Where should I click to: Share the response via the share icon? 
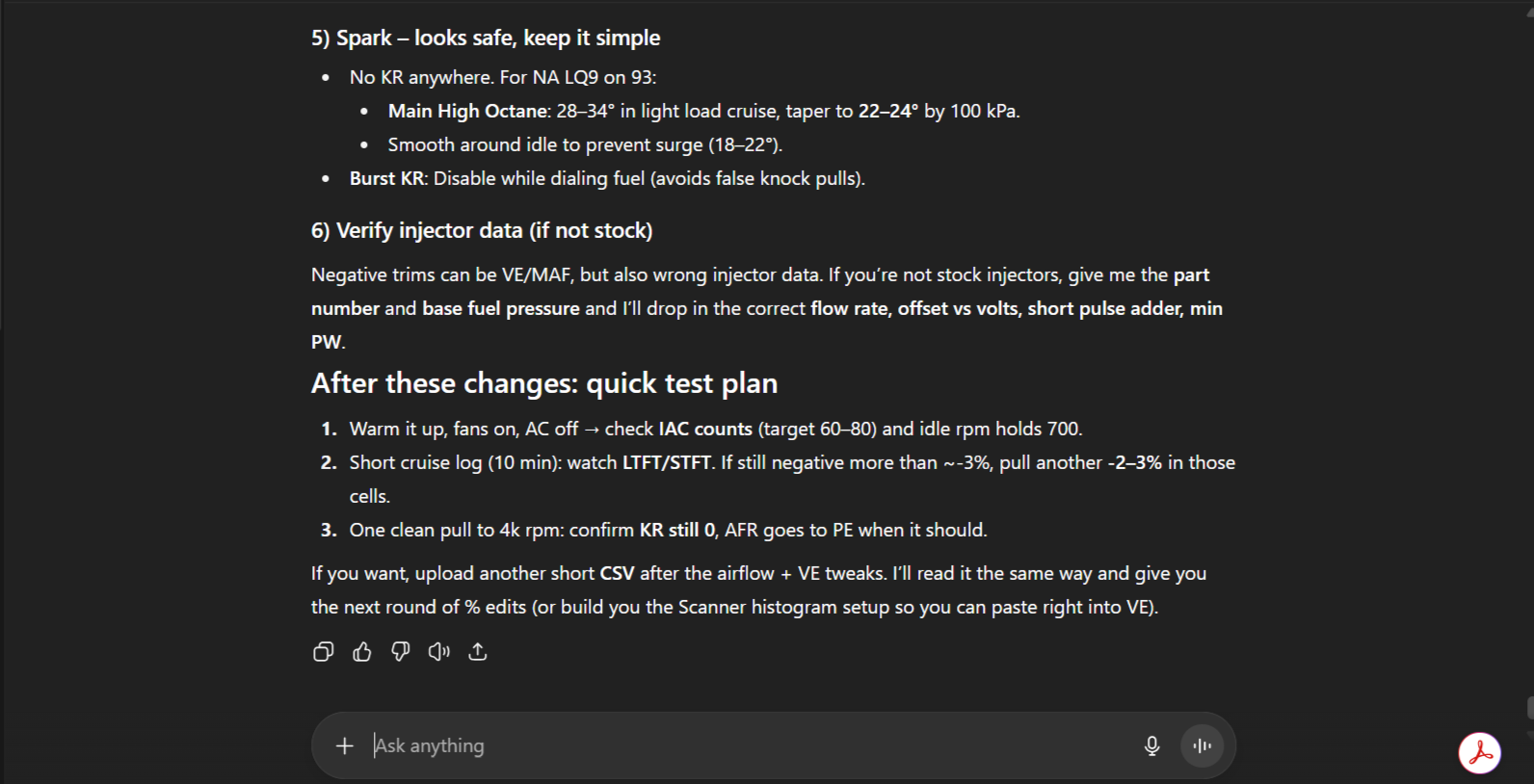click(478, 652)
